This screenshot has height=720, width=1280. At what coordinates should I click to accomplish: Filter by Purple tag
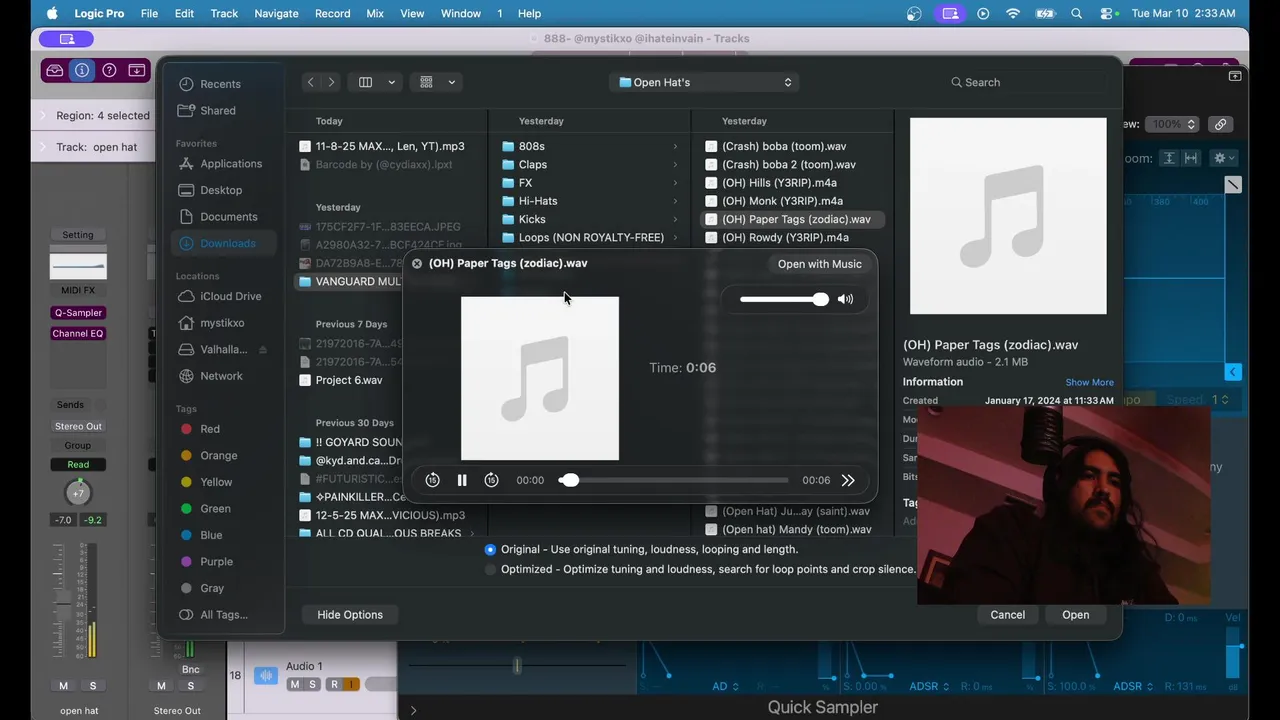[x=216, y=562]
